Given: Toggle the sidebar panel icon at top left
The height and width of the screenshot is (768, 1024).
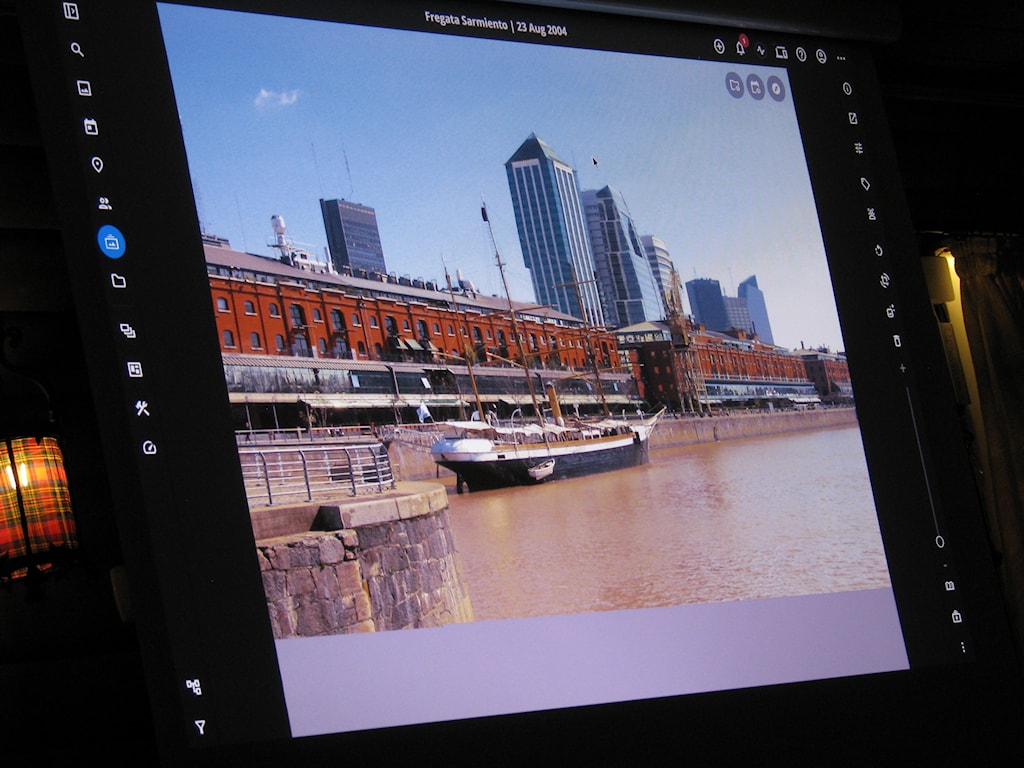Looking at the screenshot, I should 70,11.
